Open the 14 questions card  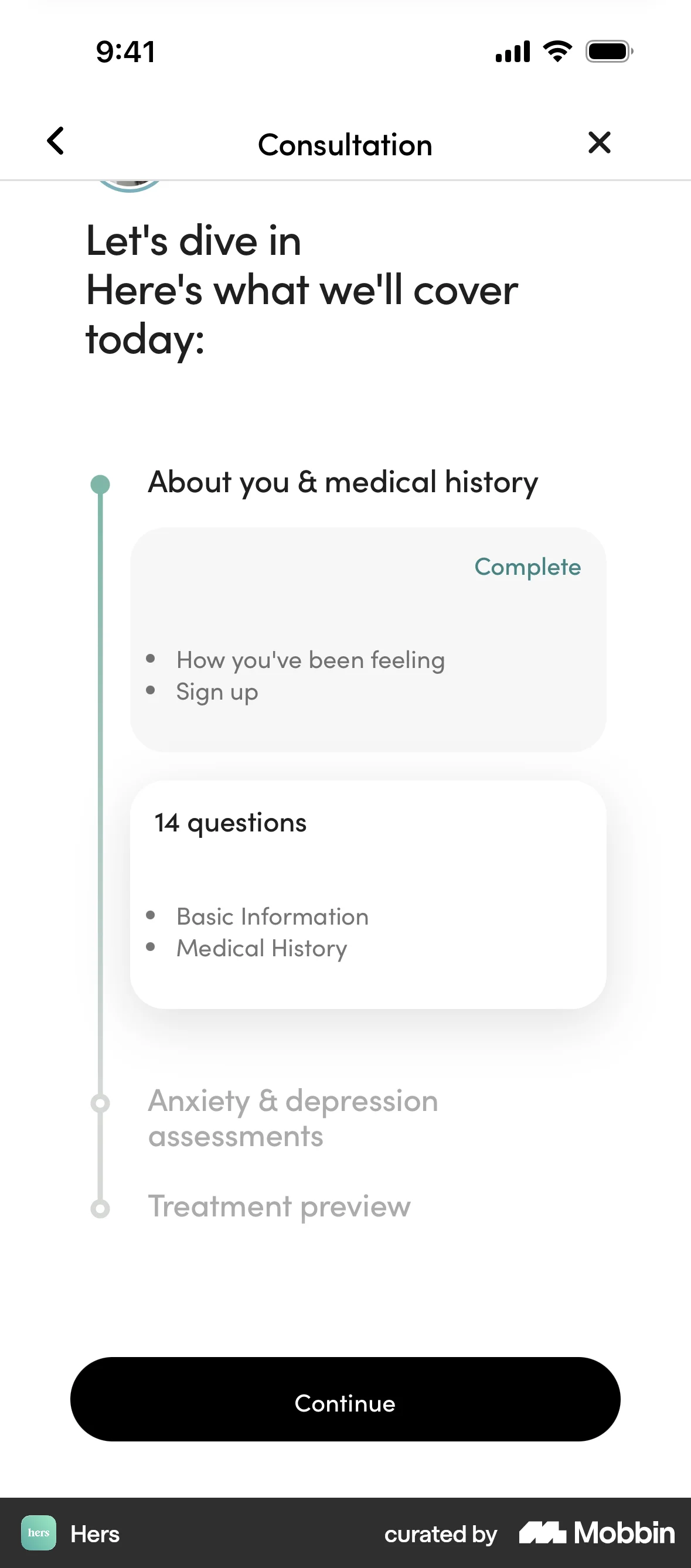367,894
